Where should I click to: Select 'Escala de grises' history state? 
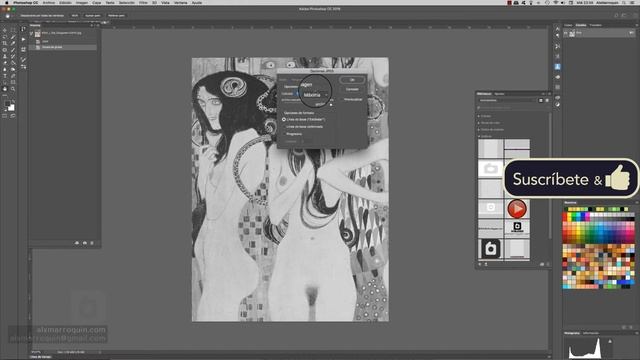(x=63, y=47)
